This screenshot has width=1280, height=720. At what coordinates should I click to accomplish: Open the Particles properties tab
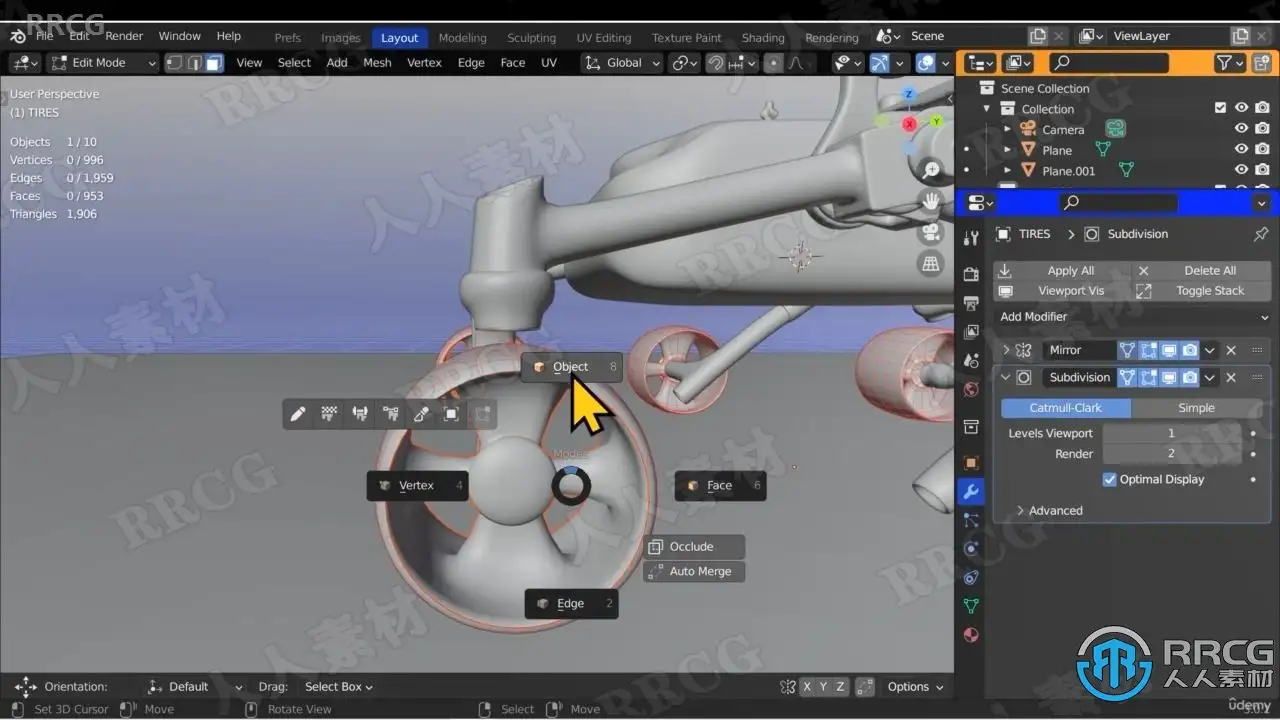pyautogui.click(x=970, y=520)
